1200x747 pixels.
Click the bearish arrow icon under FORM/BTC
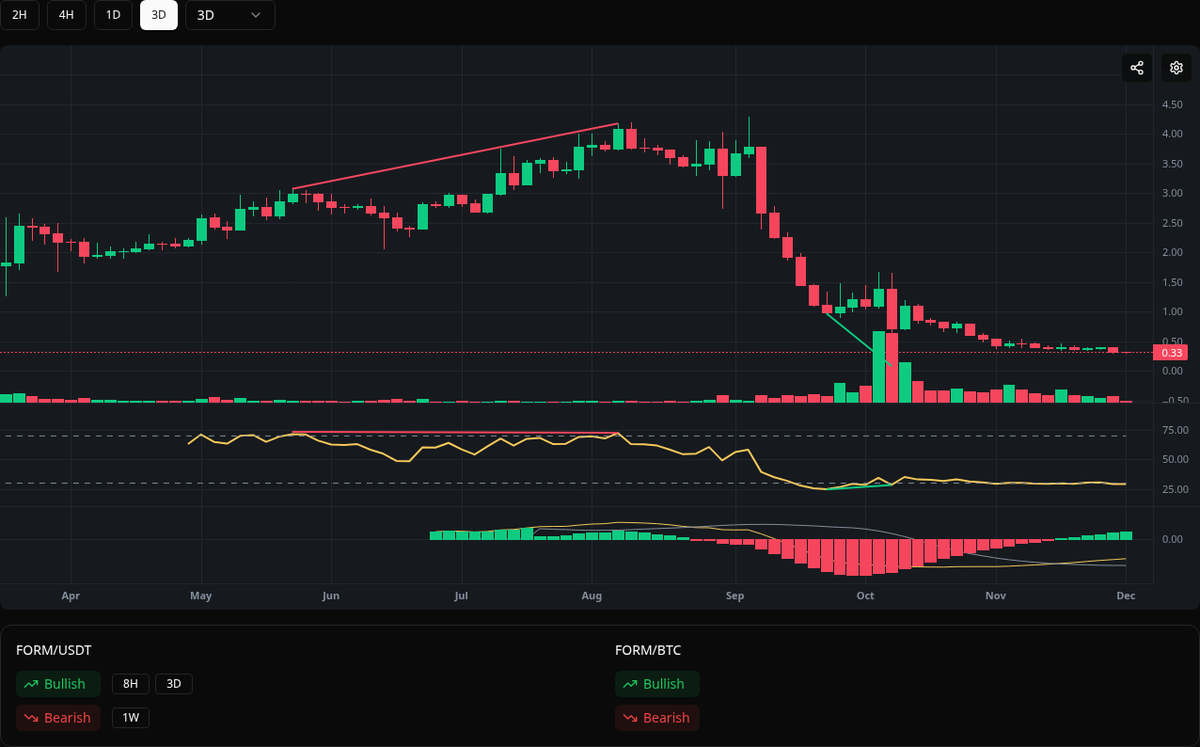(x=629, y=717)
